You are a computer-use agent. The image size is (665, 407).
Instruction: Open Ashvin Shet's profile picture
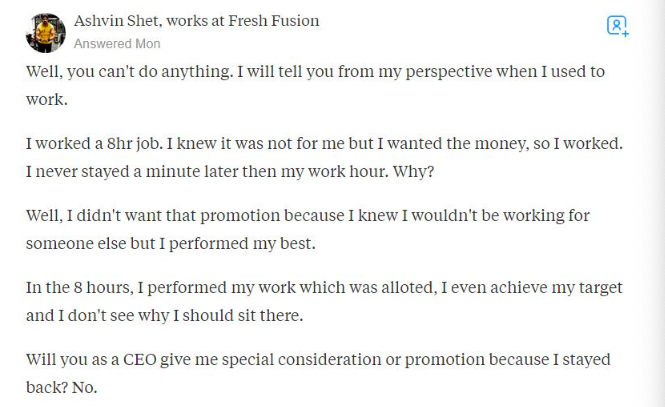click(45, 32)
